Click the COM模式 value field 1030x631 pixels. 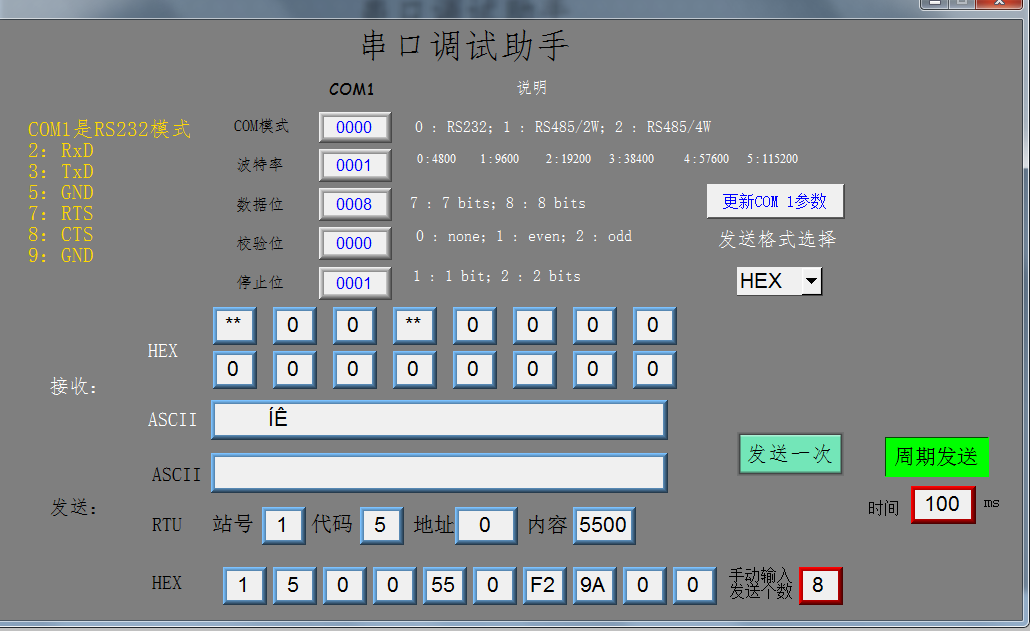point(354,127)
